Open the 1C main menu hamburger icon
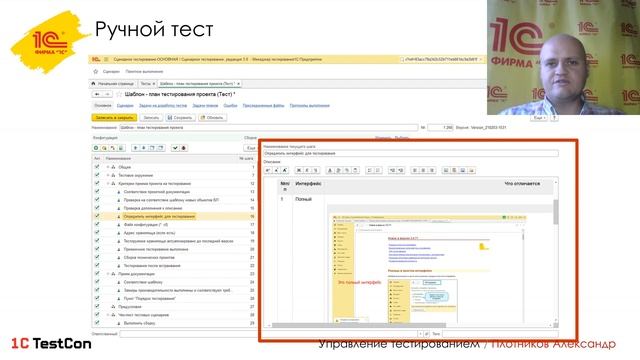Viewport: 640px width, 360px height. 106,60
